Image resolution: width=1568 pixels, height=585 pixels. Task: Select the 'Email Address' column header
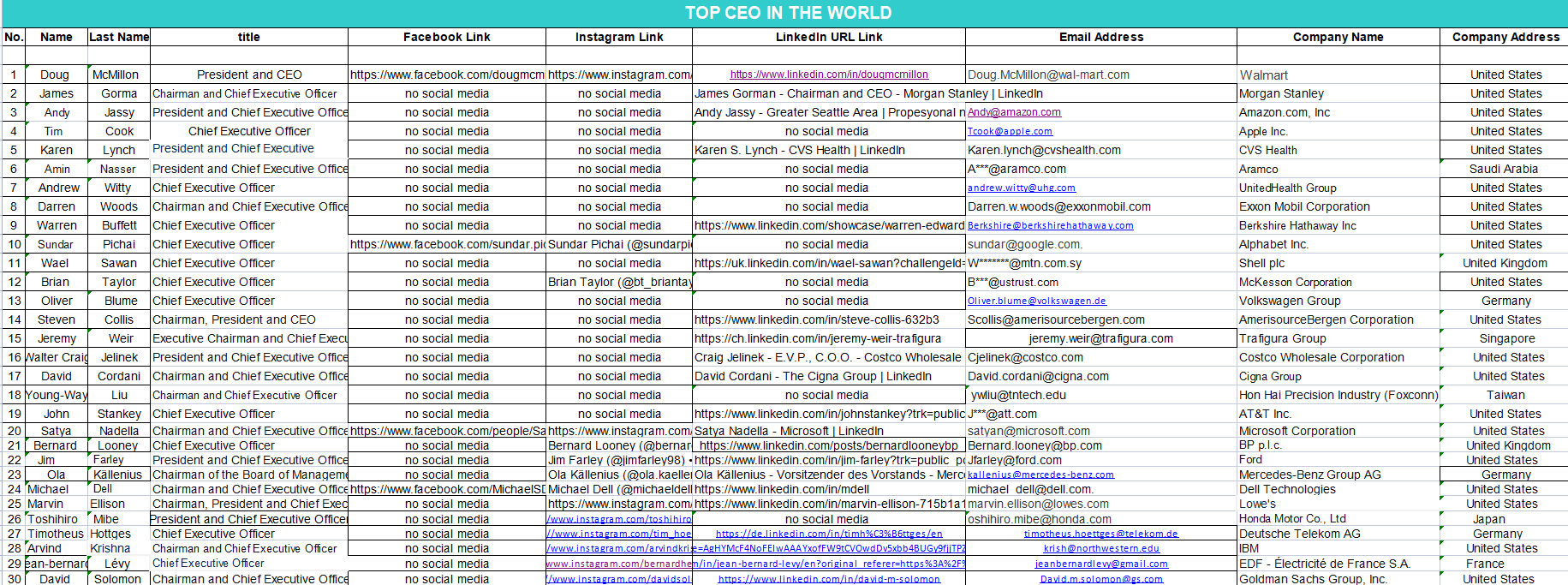[1101, 37]
